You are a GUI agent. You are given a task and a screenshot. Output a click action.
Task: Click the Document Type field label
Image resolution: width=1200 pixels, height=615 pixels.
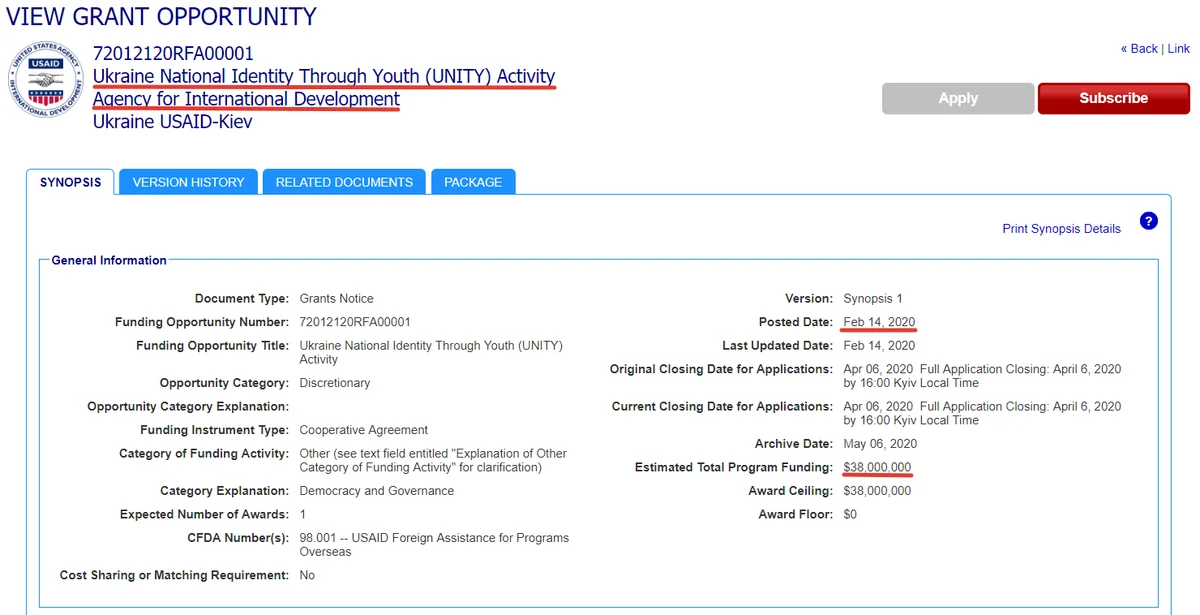click(x=242, y=299)
